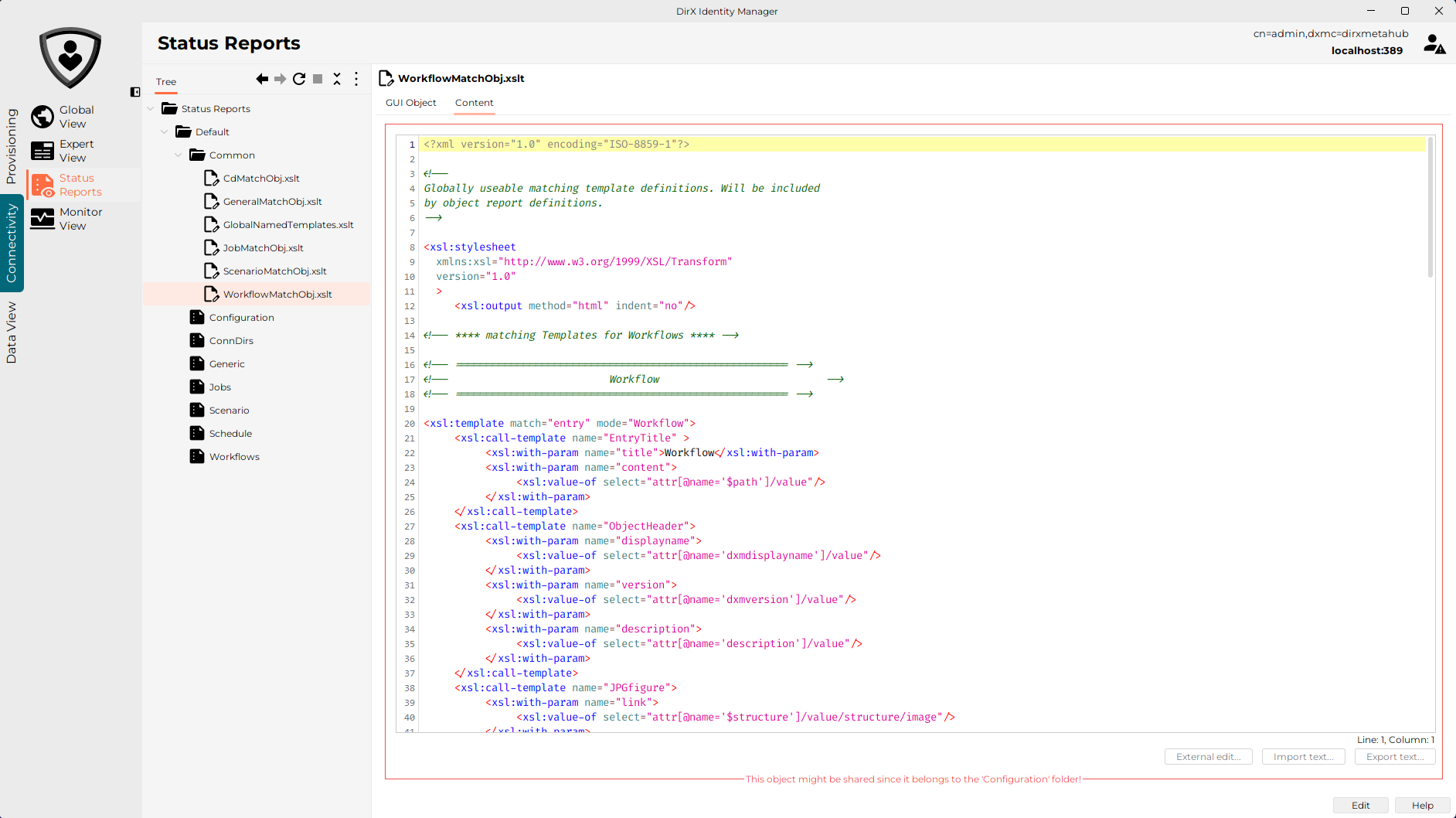1456x818 pixels.
Task: Click the stop square icon in tree toolbar
Action: [x=318, y=79]
